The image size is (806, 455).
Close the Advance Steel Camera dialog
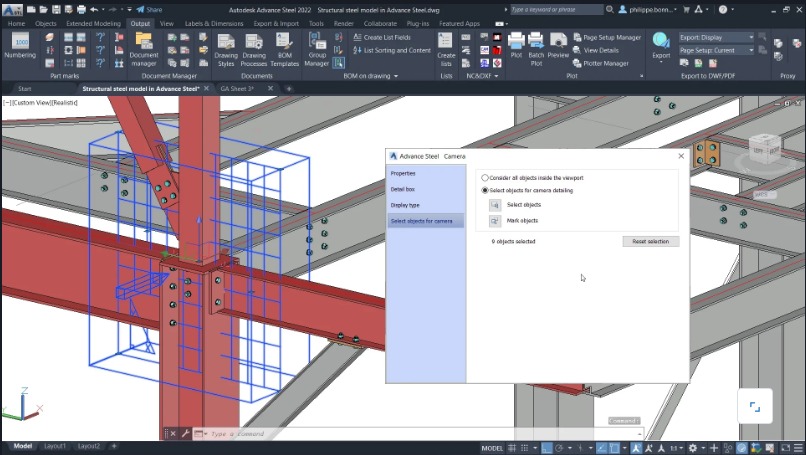click(x=681, y=156)
